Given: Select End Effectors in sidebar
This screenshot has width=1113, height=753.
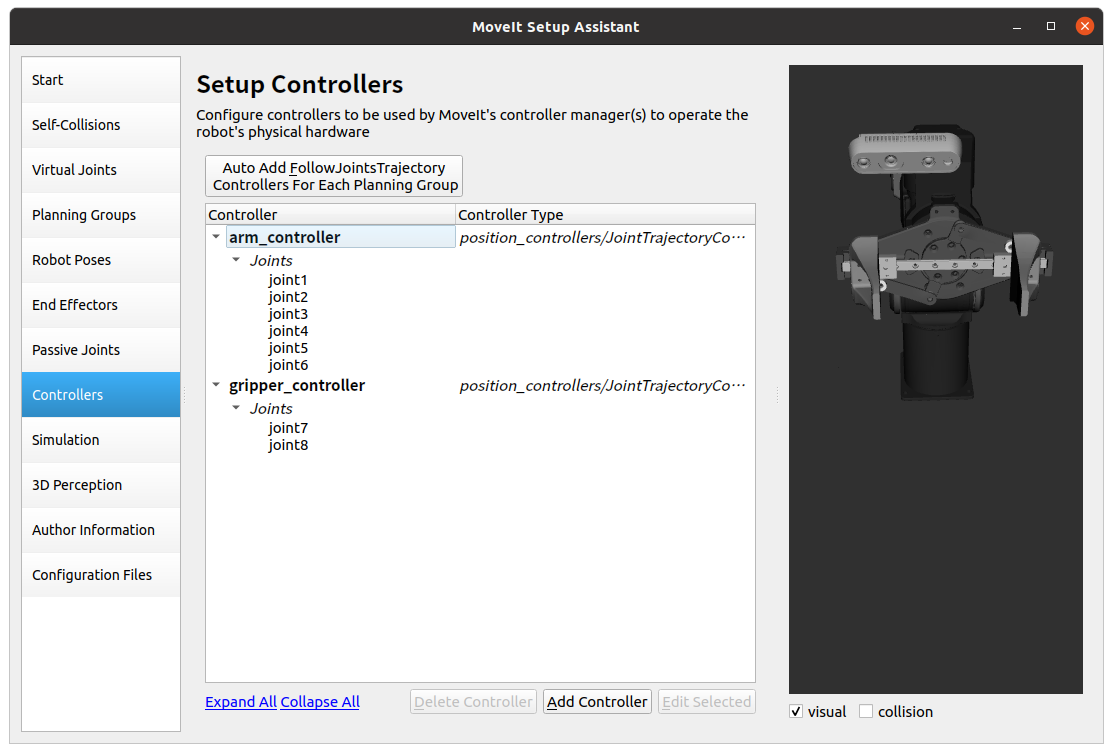Looking at the screenshot, I should coord(101,305).
